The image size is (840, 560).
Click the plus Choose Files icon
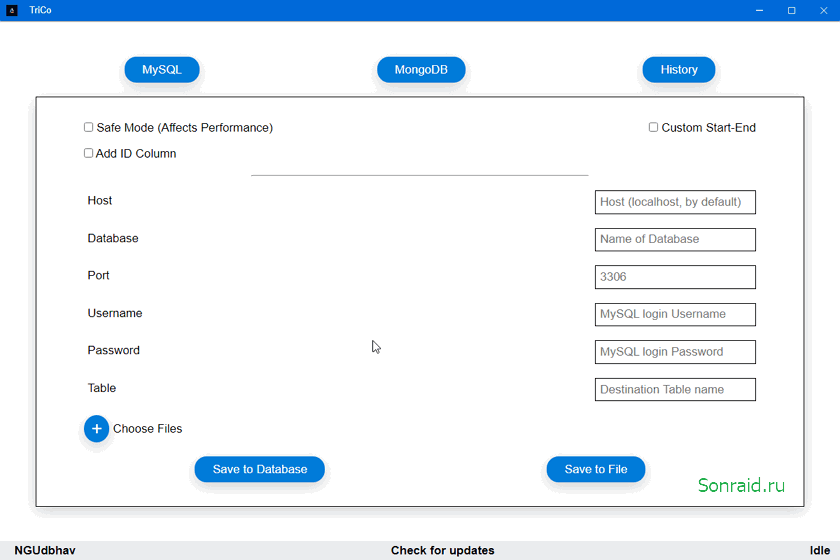(x=96, y=429)
